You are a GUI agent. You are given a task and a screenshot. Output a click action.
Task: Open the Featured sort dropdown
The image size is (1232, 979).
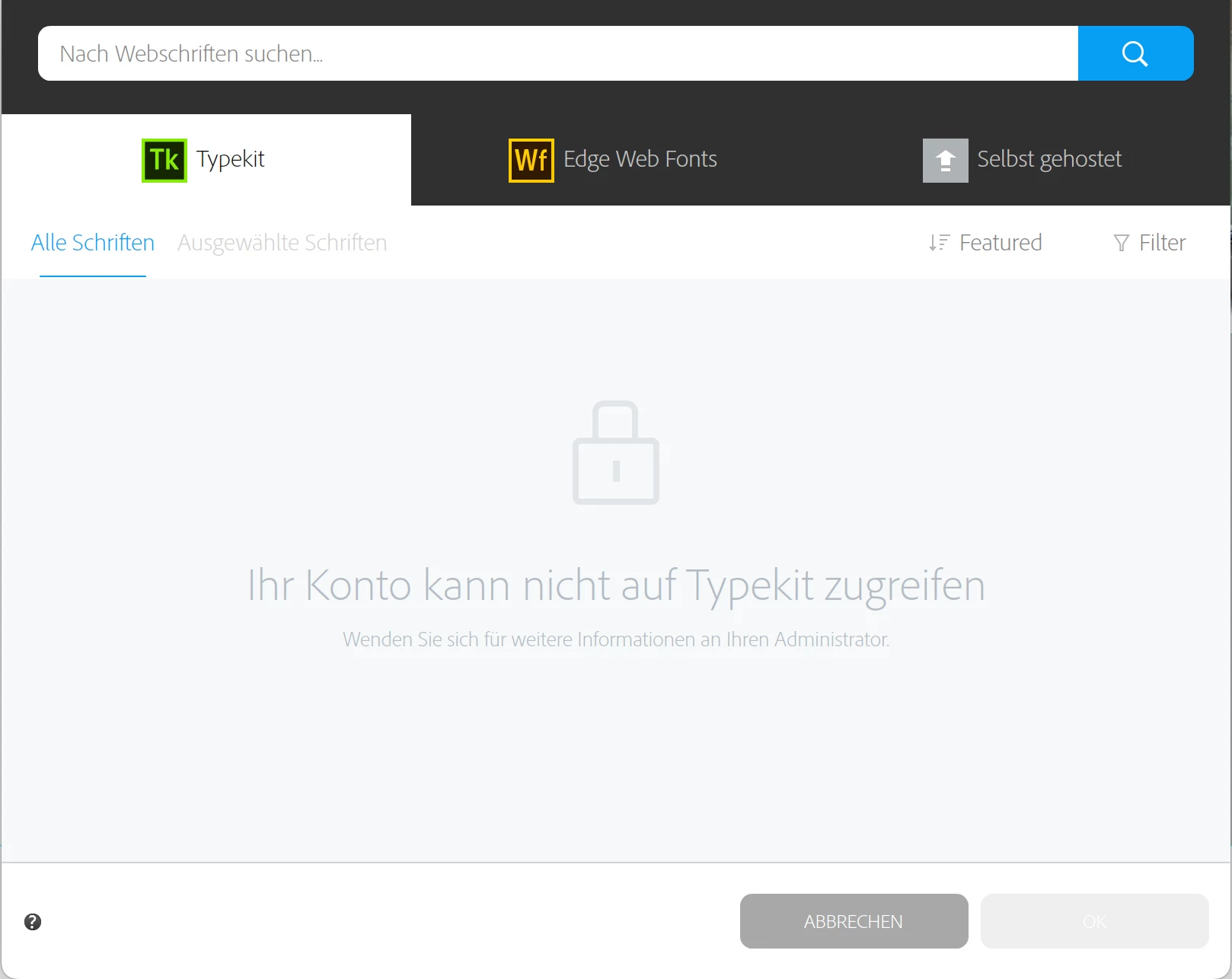pyautogui.click(x=985, y=243)
